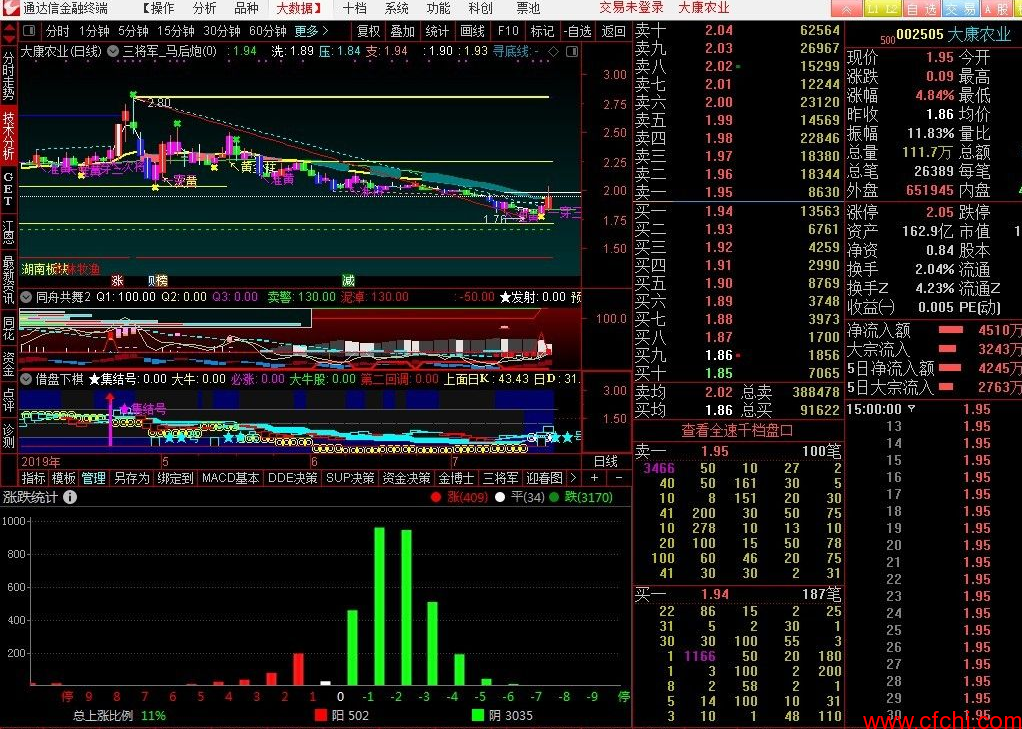1022x729 pixels.
Task: Toggle the red 涨 legend dot
Action: pyautogui.click(x=436, y=497)
